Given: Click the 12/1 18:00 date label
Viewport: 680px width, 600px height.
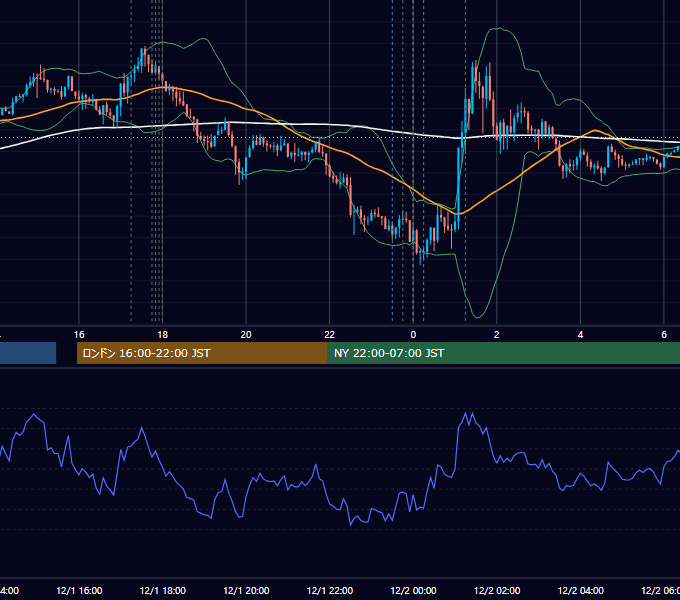Looking at the screenshot, I should pyautogui.click(x=163, y=590).
